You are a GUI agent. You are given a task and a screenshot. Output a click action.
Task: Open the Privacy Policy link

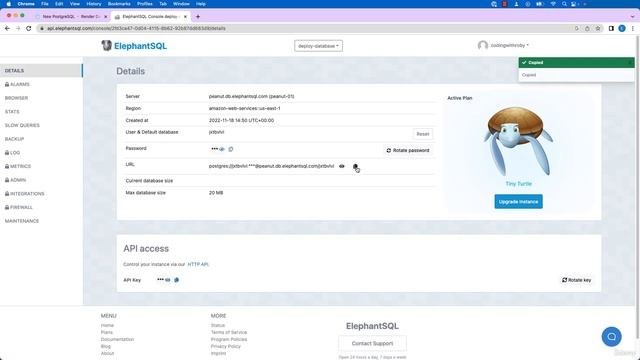coord(226,347)
